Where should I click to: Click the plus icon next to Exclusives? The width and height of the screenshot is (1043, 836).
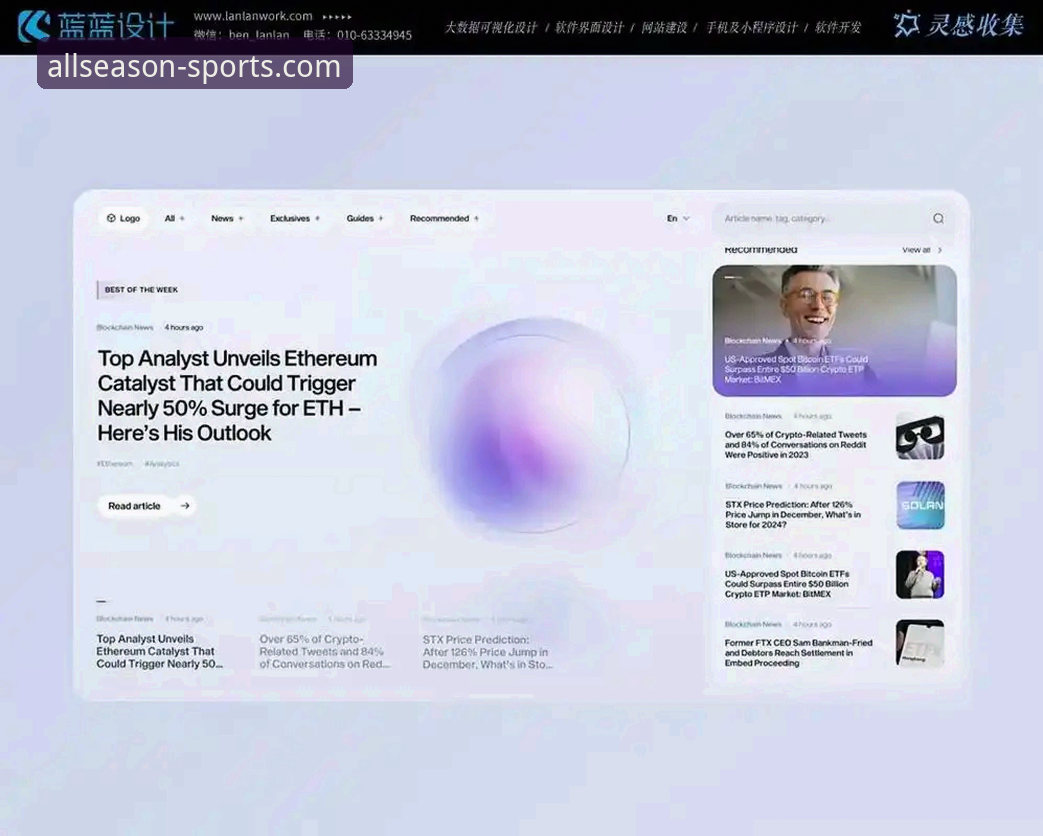(x=318, y=219)
